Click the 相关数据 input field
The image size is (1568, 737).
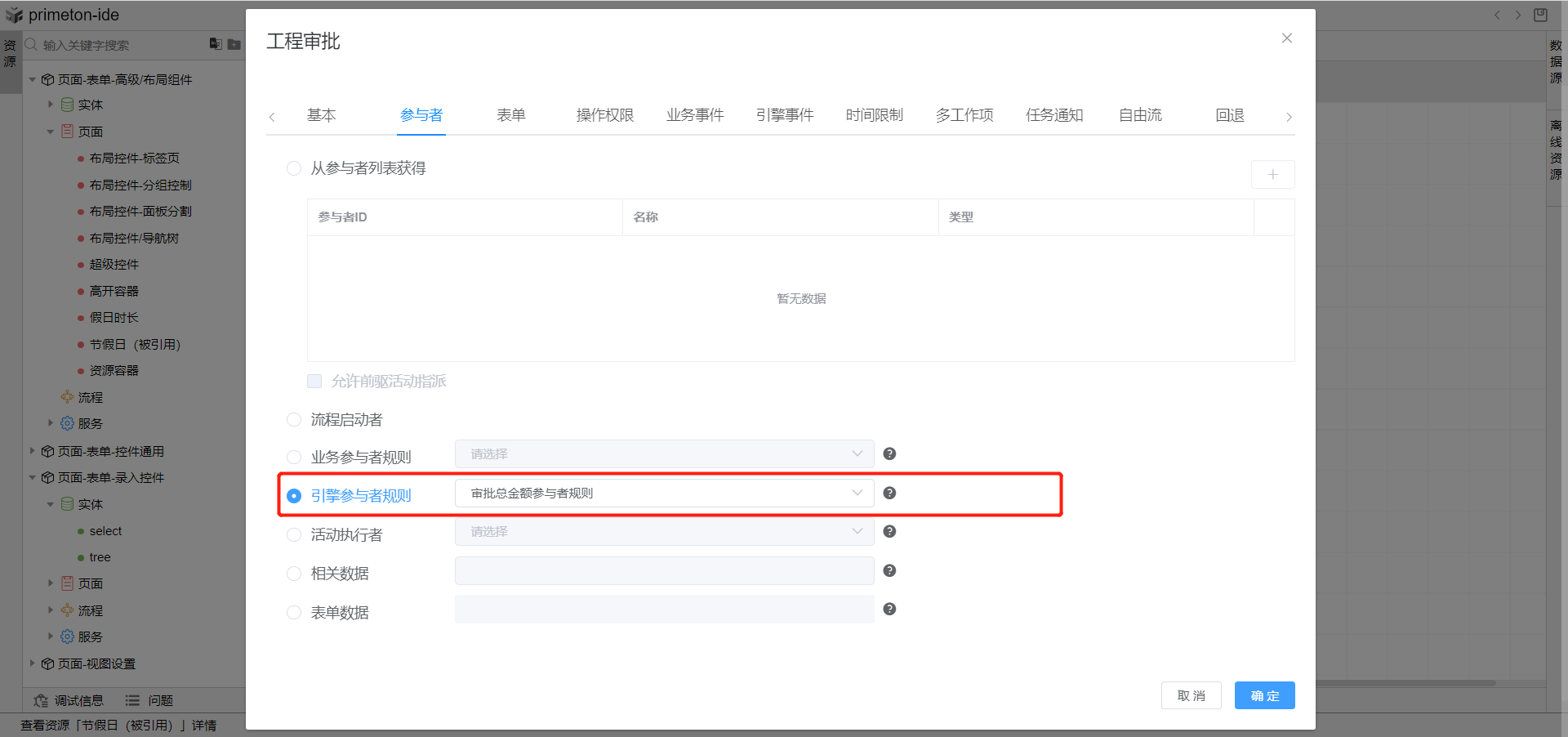[x=663, y=571]
